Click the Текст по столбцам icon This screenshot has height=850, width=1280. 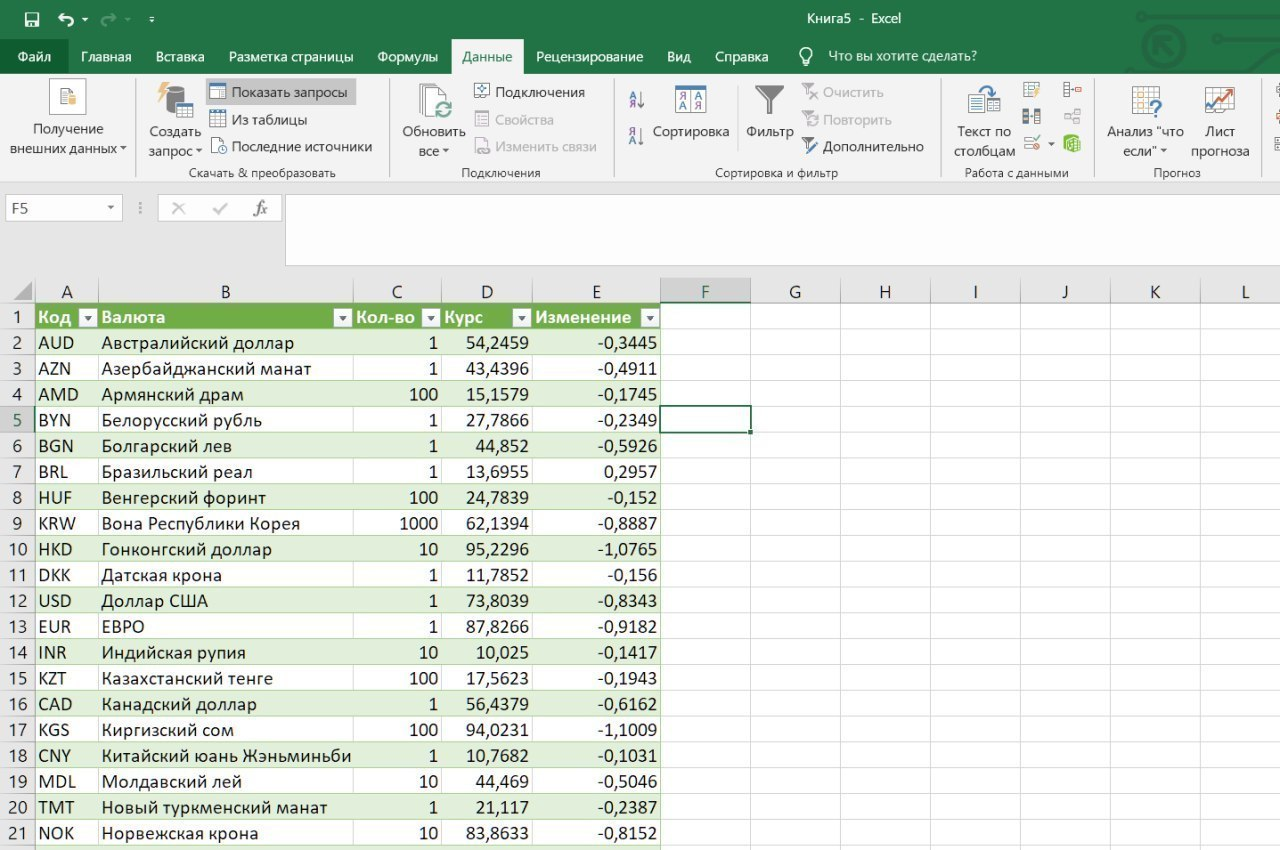pos(984,122)
